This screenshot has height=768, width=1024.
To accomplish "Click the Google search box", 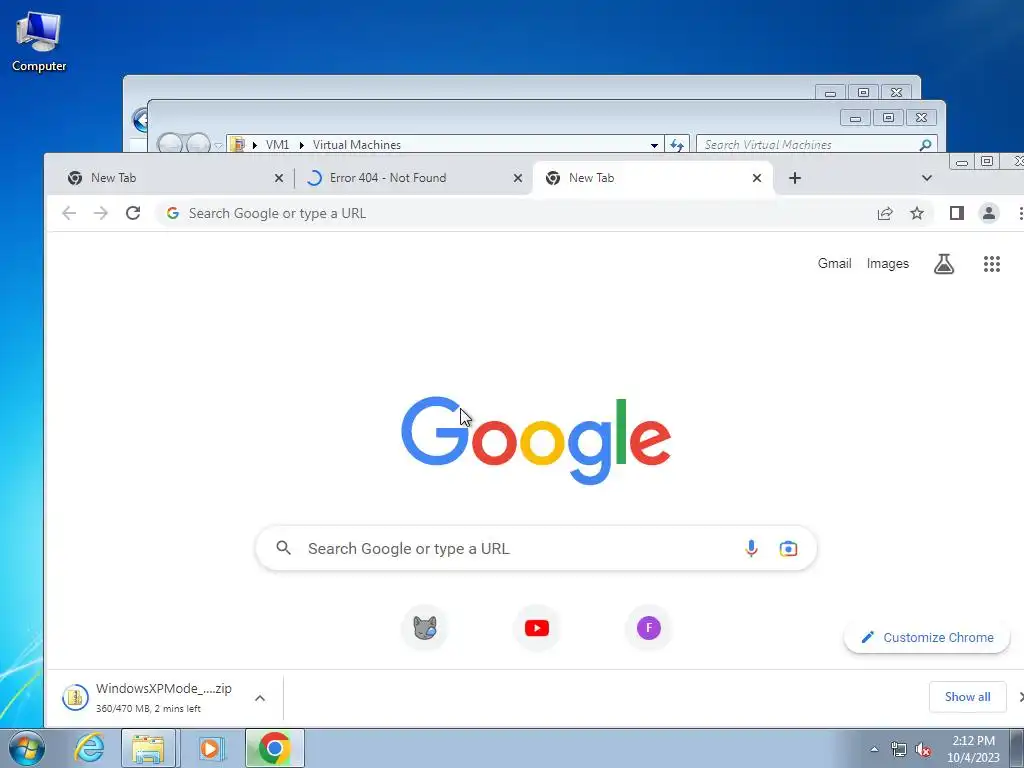I will [536, 548].
